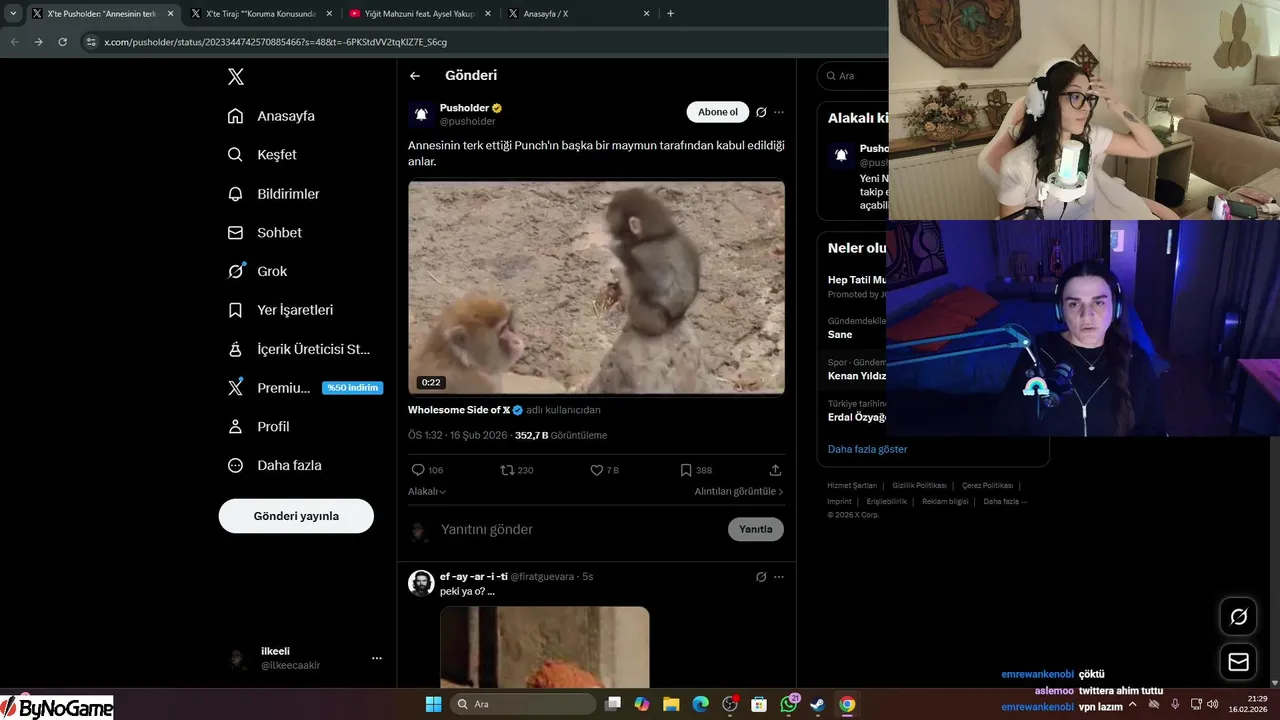Open Gizlilik Politikası footer link
Screen dimensions: 1280x720
click(919, 485)
